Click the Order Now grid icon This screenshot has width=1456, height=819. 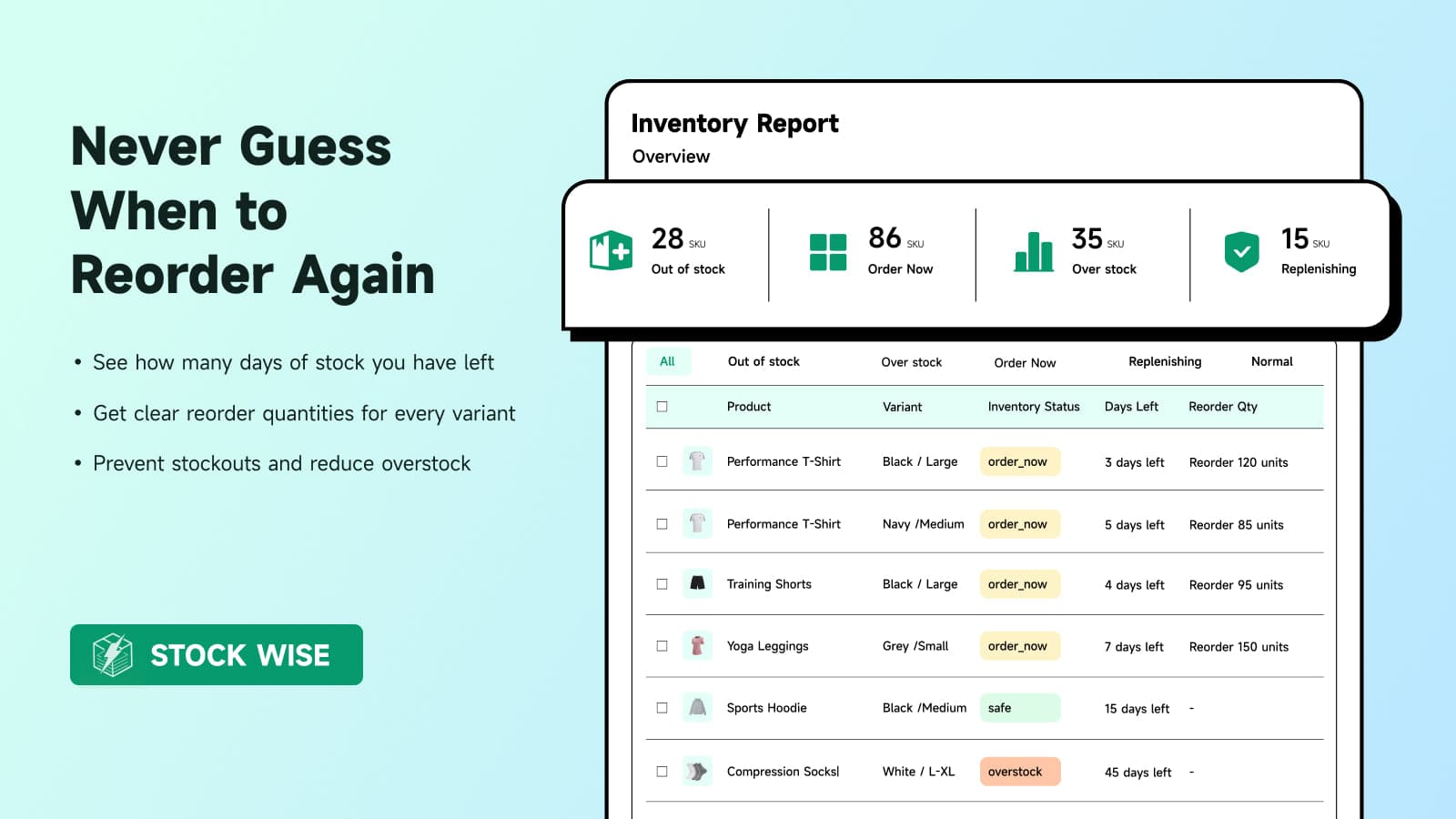point(828,252)
